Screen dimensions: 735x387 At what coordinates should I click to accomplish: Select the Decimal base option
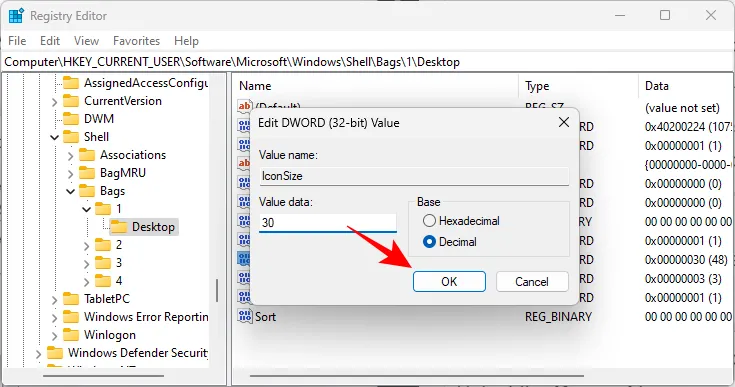pyautogui.click(x=429, y=242)
